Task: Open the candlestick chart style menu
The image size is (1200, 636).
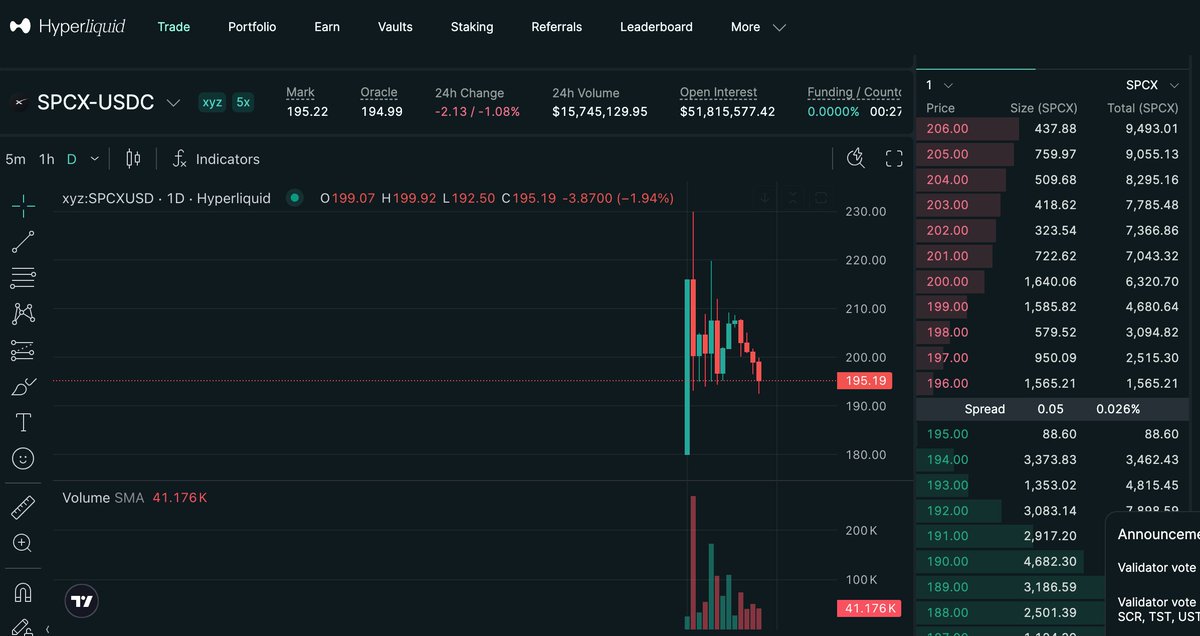Action: tap(133, 159)
